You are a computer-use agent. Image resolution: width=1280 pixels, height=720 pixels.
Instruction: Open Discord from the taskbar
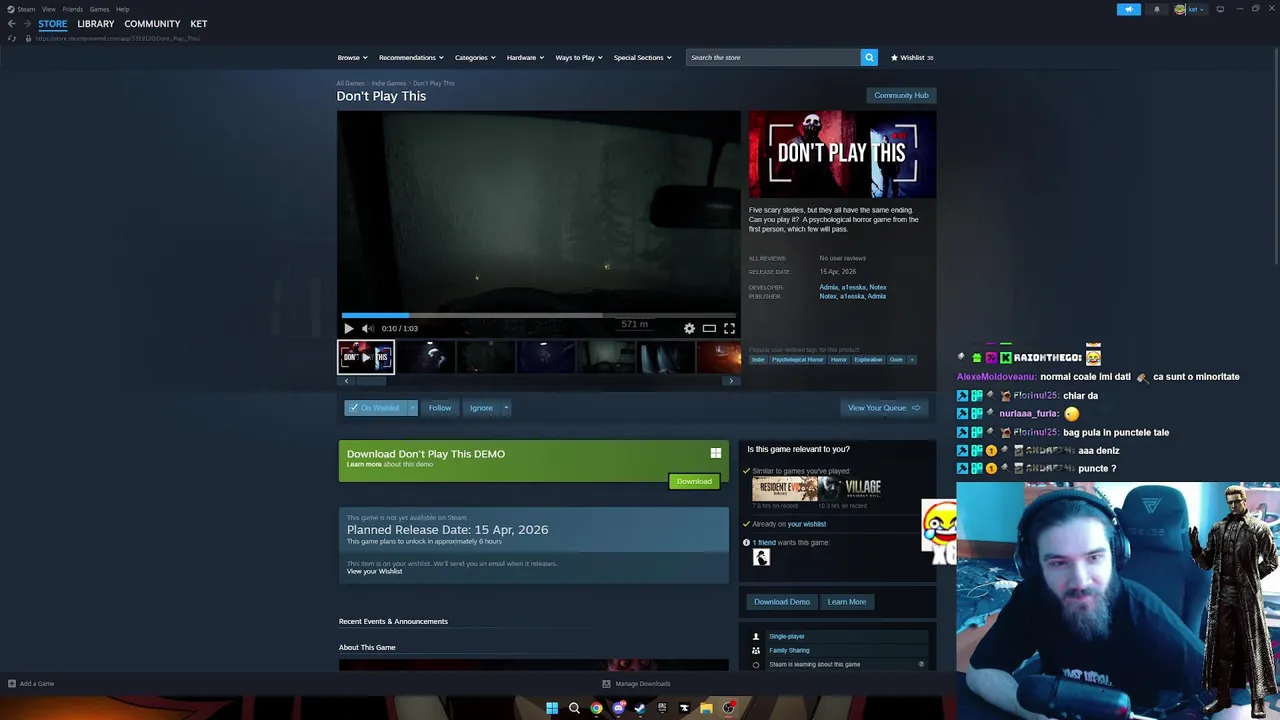coord(618,708)
